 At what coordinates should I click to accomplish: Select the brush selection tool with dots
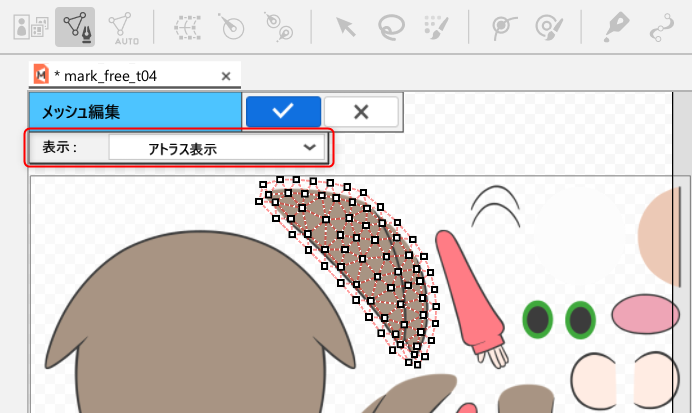click(x=435, y=24)
